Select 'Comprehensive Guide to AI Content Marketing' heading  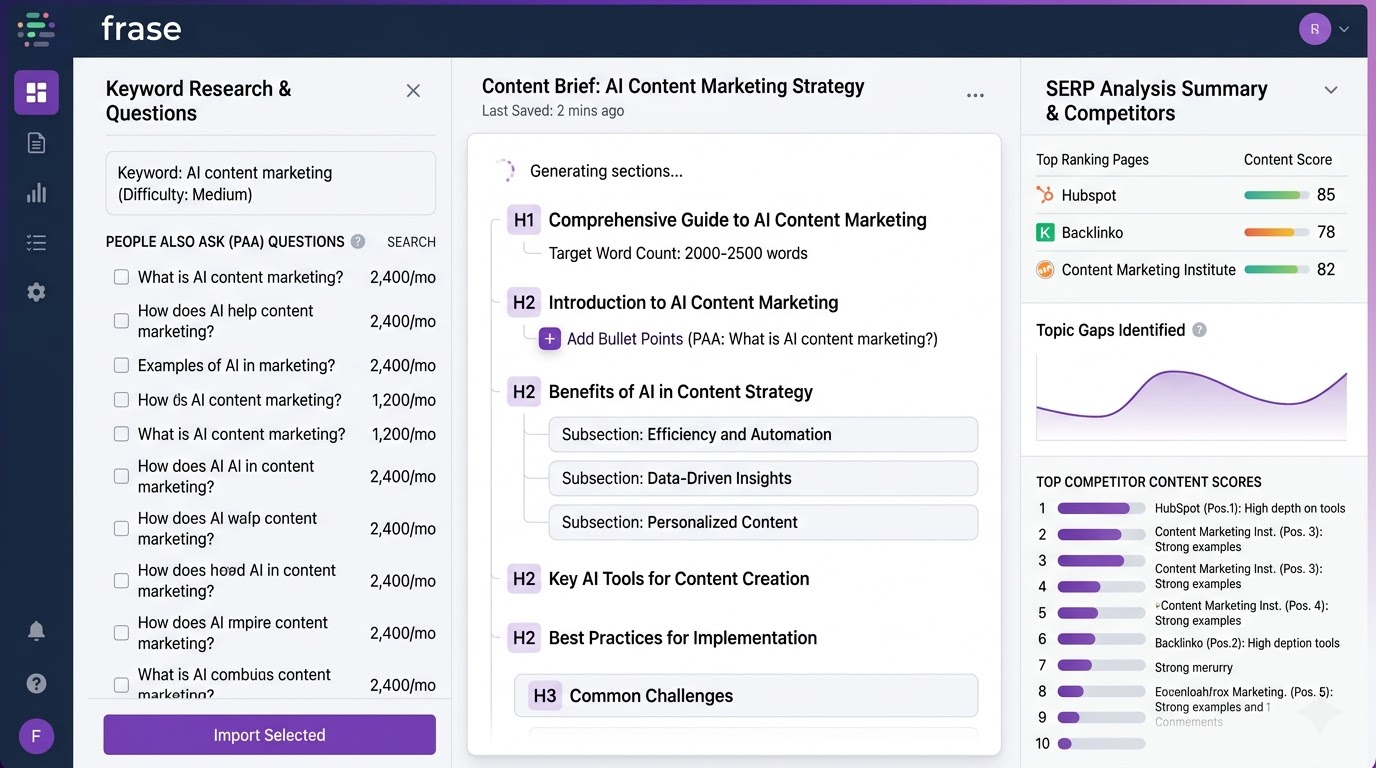click(x=737, y=220)
